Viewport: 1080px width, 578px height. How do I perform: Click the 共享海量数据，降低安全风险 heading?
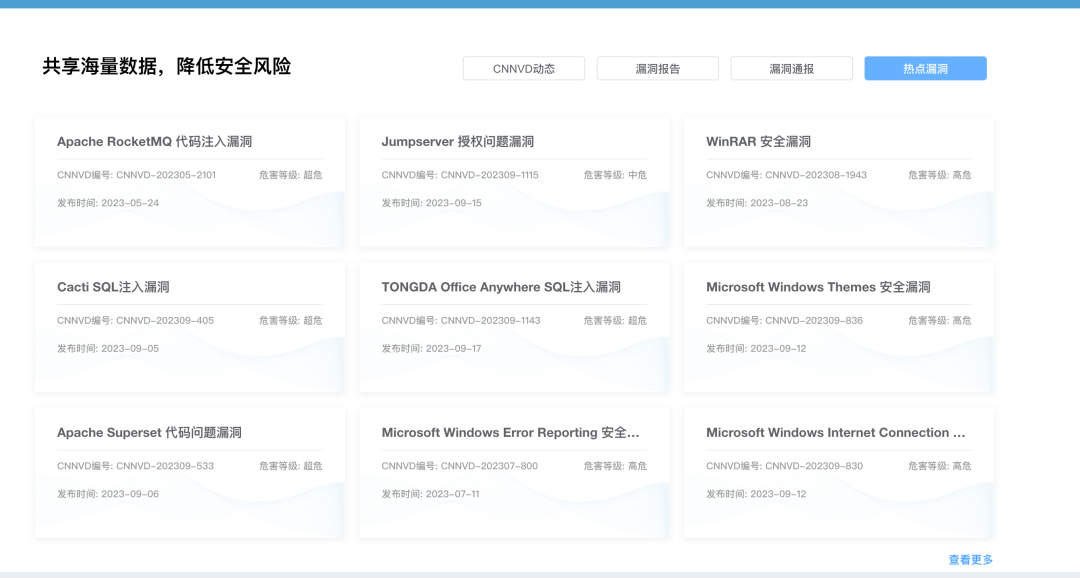(167, 66)
